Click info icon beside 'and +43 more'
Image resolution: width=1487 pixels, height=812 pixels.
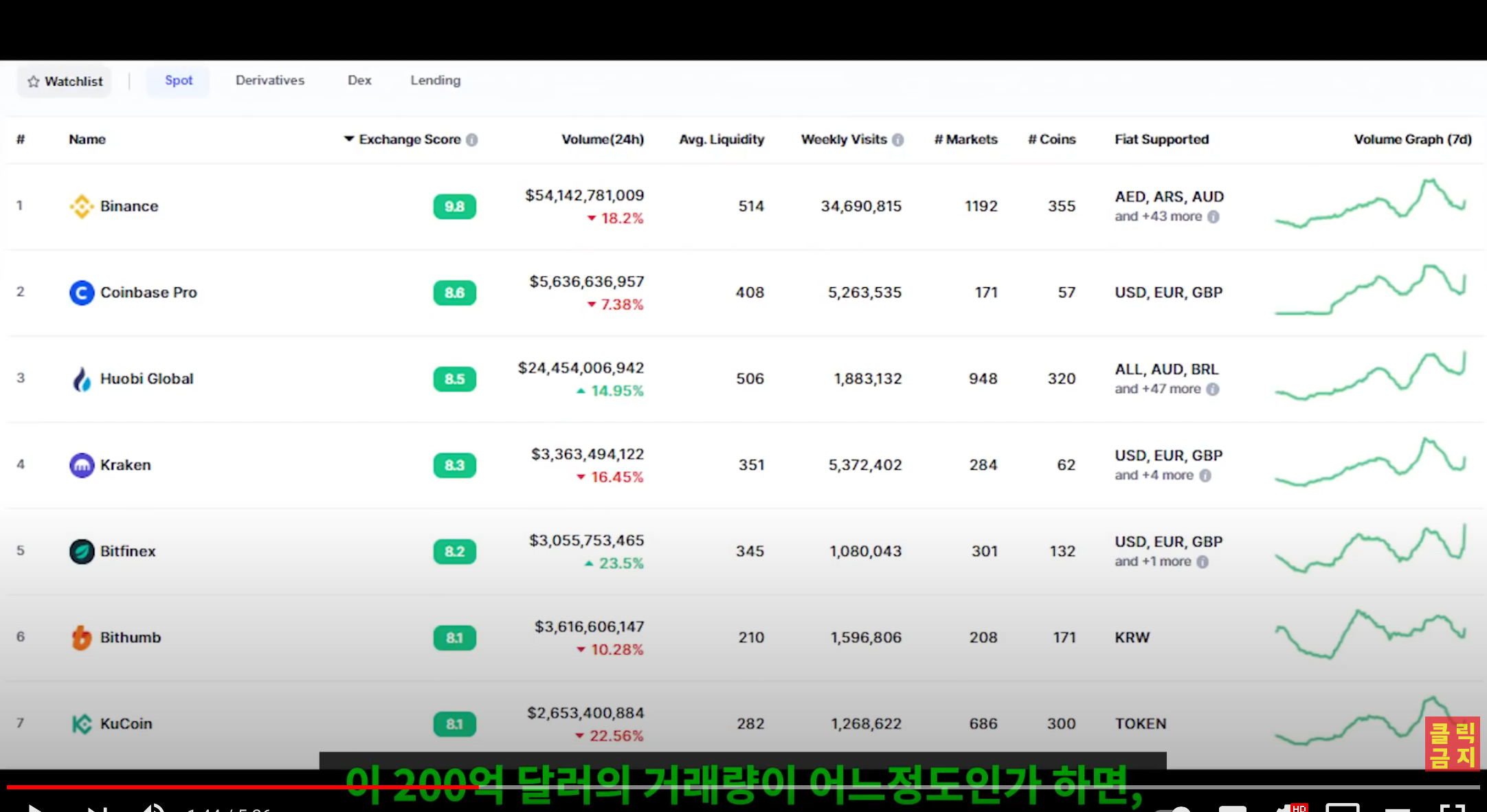(x=1214, y=217)
